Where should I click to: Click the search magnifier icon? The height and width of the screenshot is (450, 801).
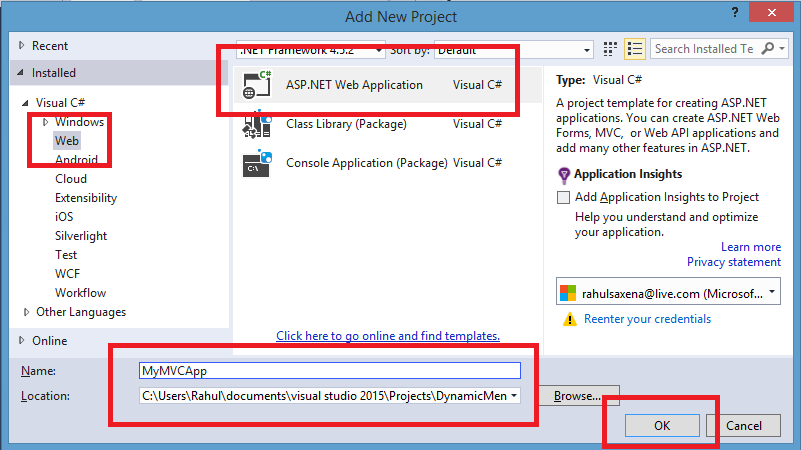[x=767, y=49]
